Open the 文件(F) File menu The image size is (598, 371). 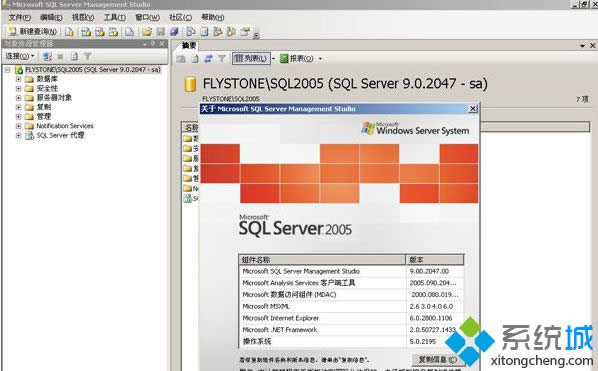pos(19,18)
